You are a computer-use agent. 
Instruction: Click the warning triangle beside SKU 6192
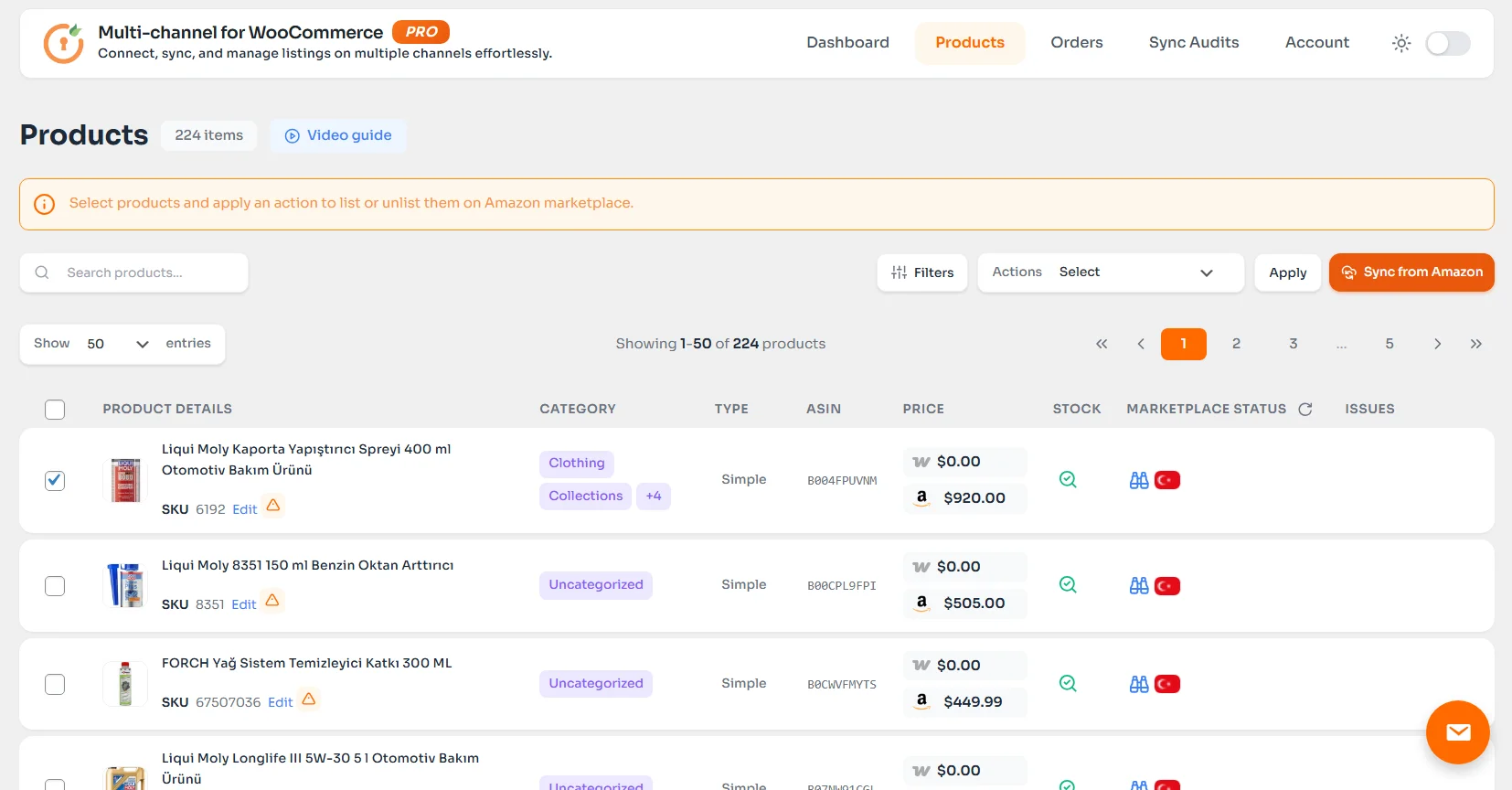[273, 506]
